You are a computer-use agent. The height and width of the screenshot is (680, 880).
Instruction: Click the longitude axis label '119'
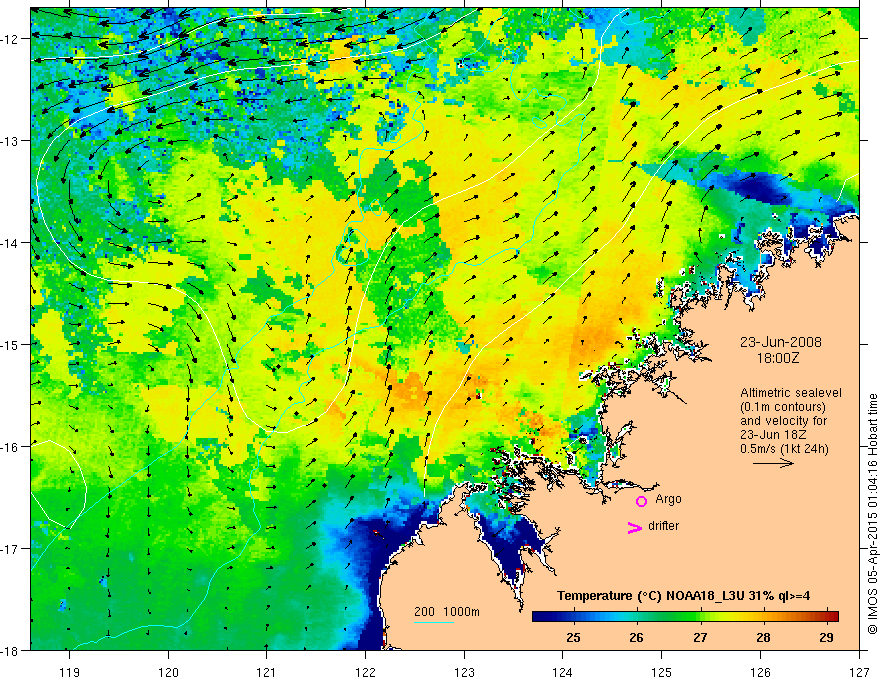[69, 672]
